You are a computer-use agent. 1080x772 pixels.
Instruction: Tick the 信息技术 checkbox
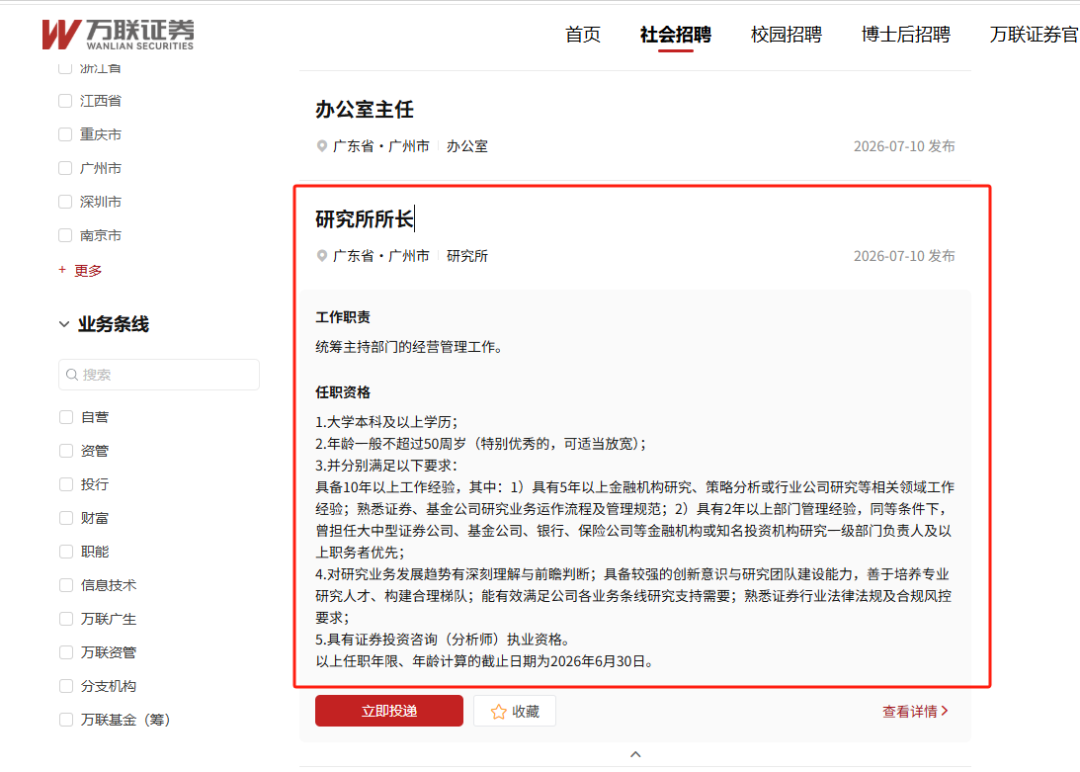point(66,585)
